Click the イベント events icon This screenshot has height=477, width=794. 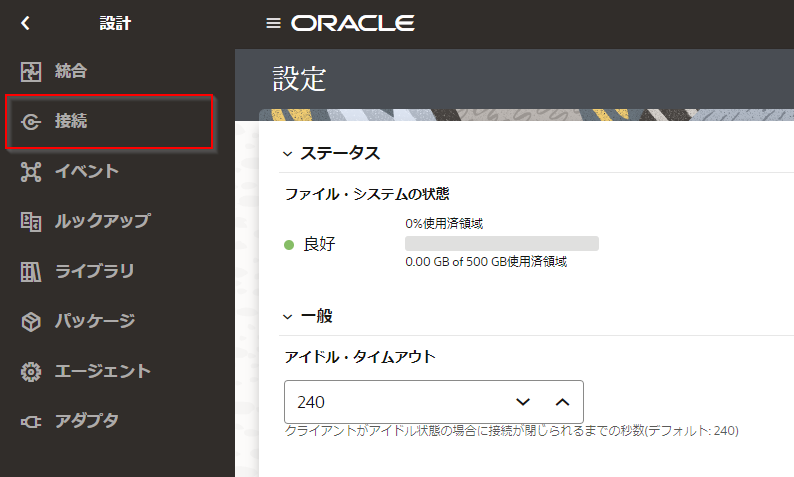(x=31, y=172)
